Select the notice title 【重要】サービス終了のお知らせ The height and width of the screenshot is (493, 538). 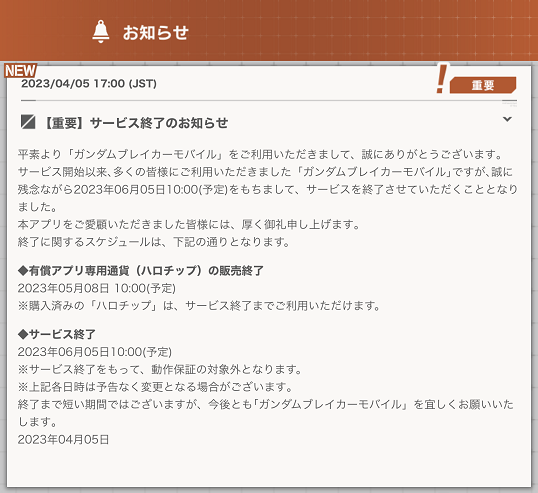pos(134,123)
